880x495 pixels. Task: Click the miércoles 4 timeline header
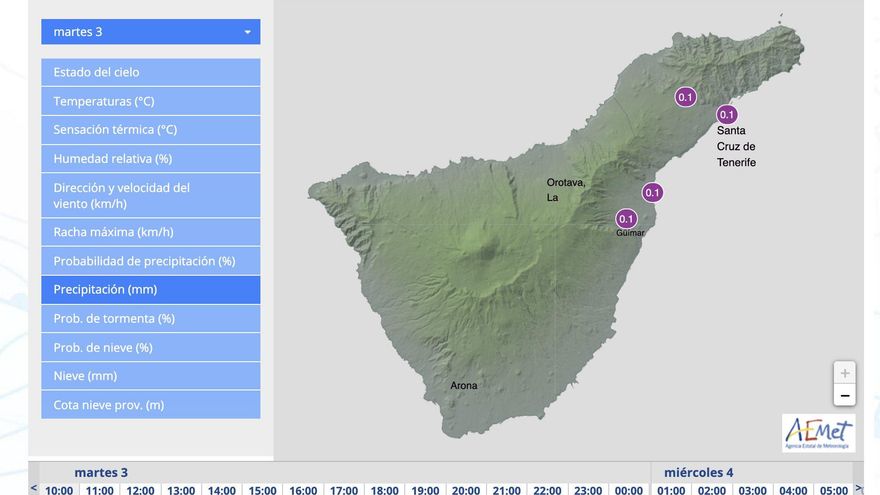pyautogui.click(x=699, y=473)
